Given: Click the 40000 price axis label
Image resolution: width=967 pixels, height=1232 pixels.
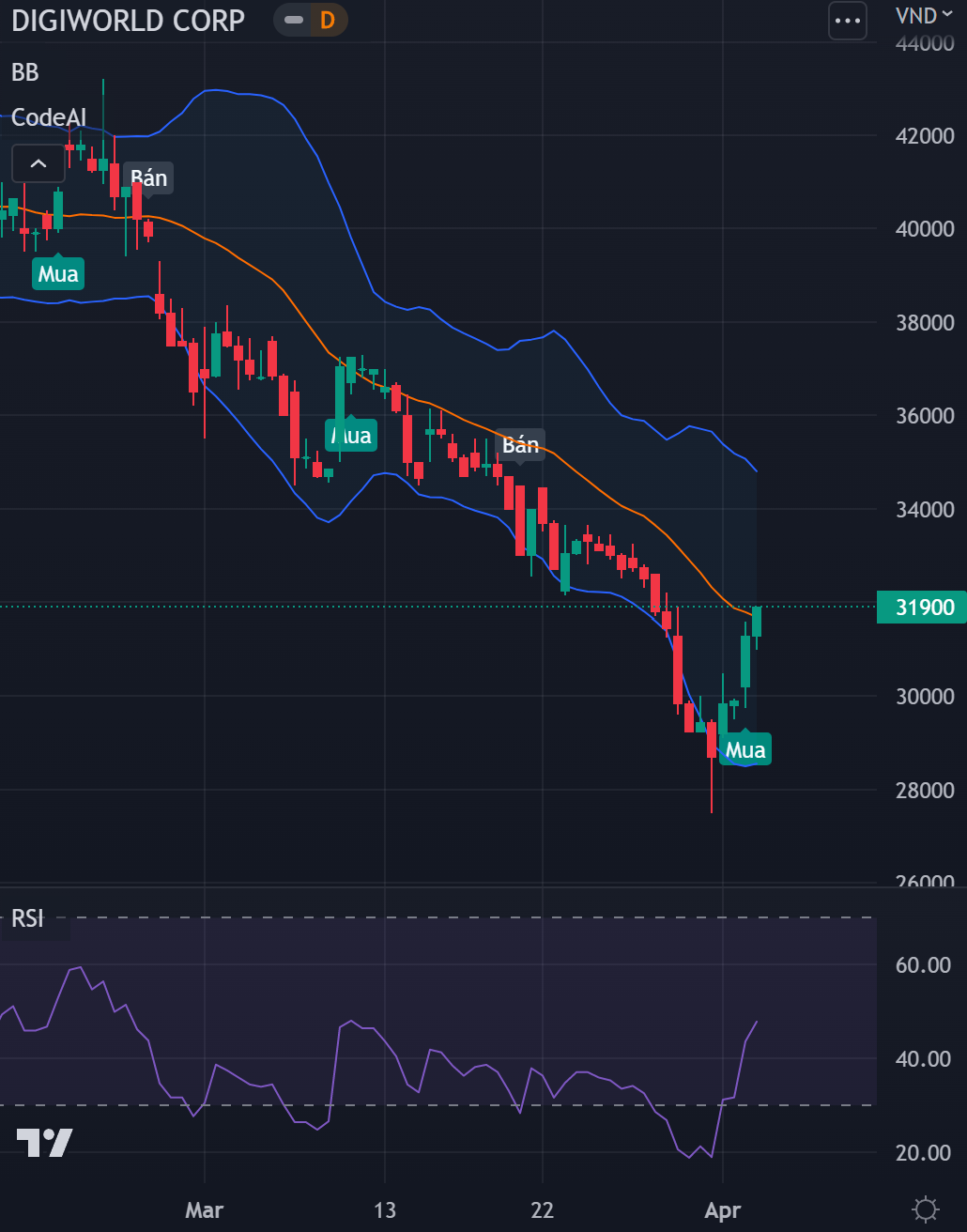Looking at the screenshot, I should [x=925, y=229].
